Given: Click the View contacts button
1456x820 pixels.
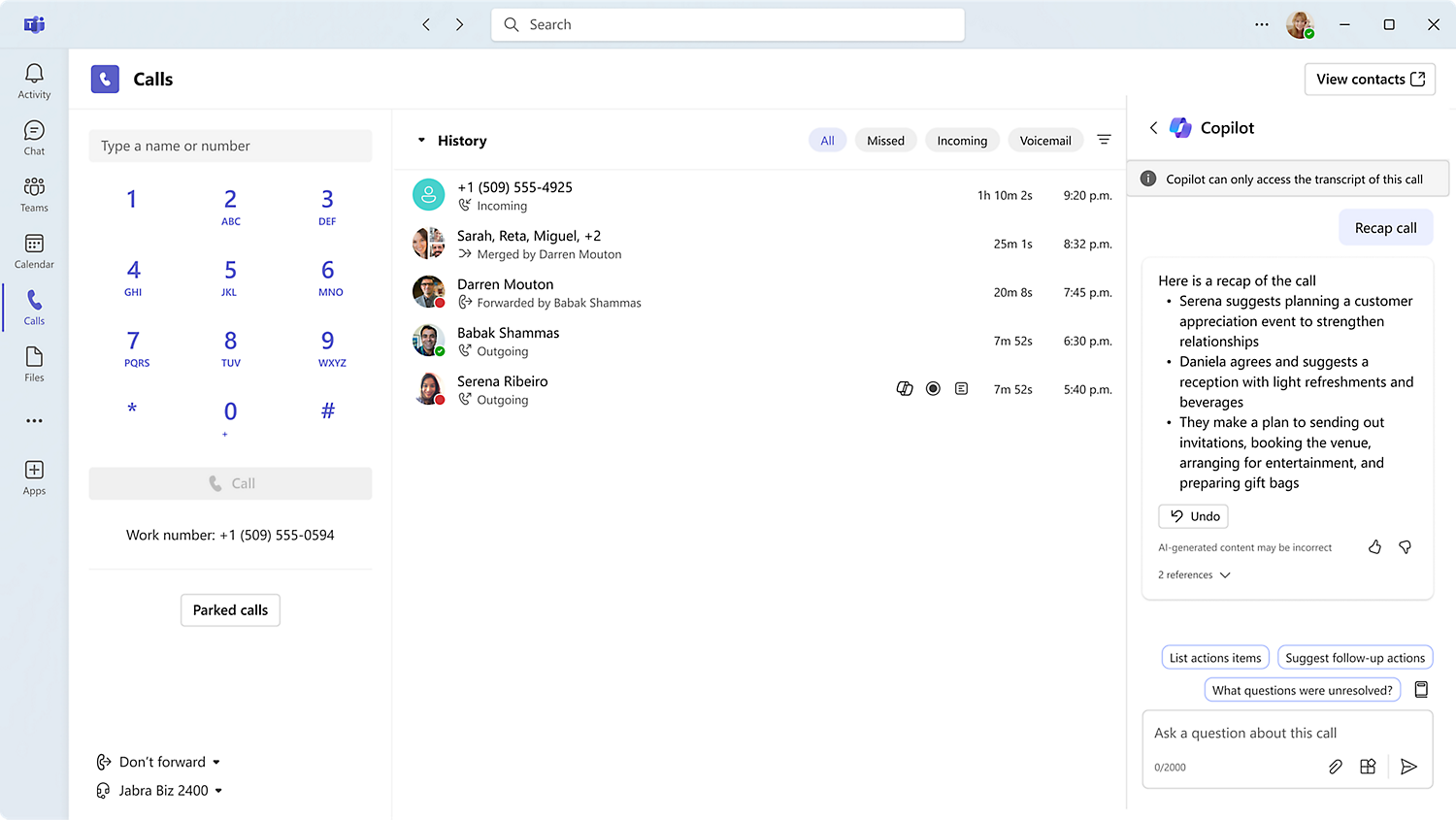Looking at the screenshot, I should [1370, 80].
